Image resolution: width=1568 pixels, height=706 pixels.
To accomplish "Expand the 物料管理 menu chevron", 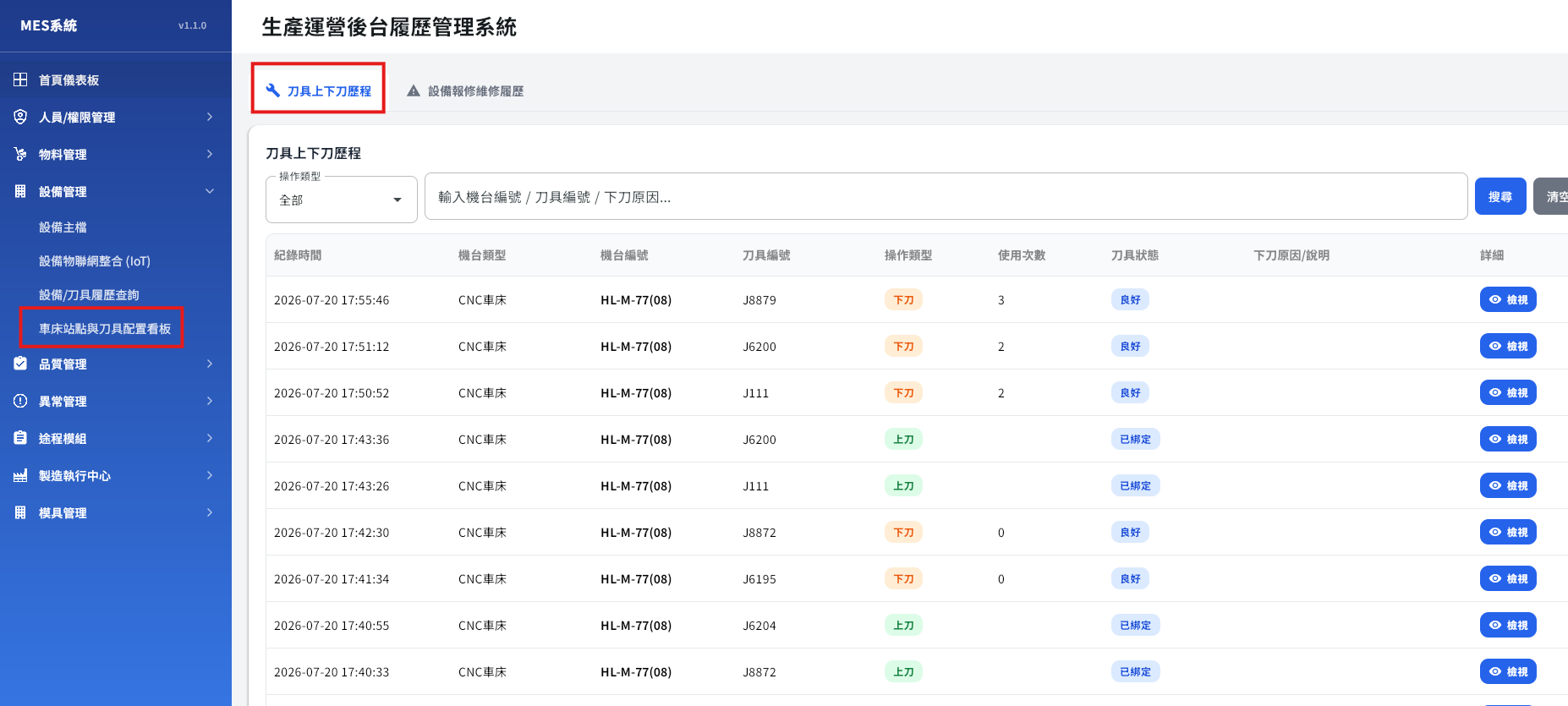I will [210, 154].
